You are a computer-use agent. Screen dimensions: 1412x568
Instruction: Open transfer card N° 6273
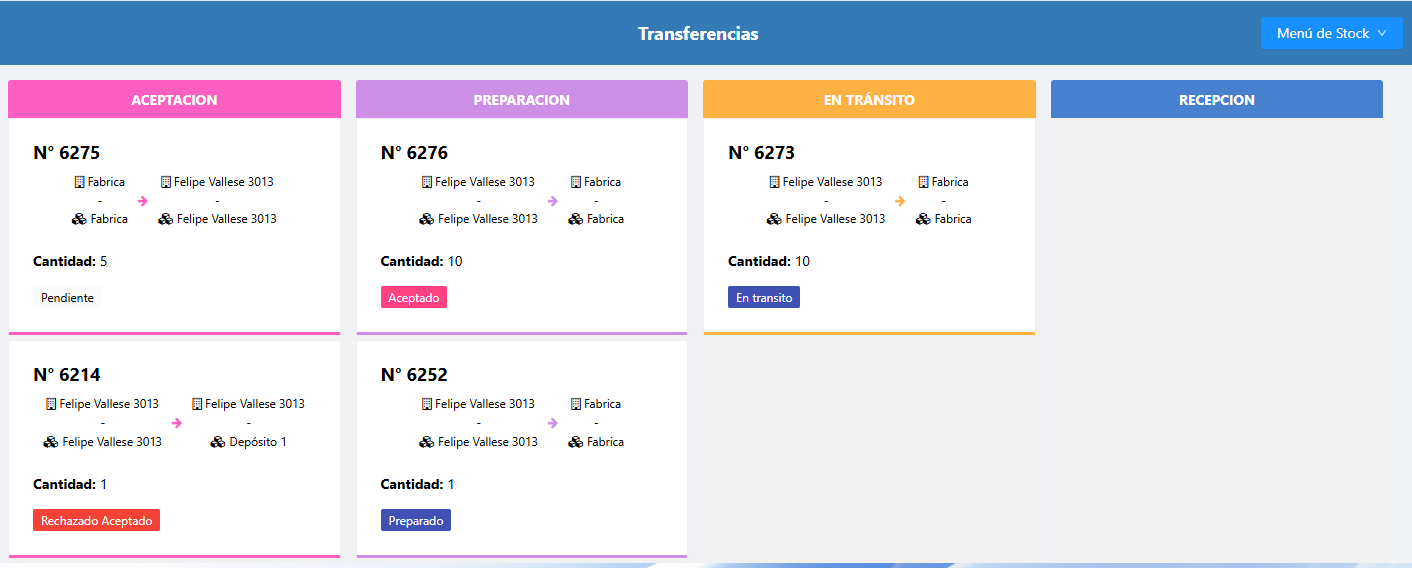869,225
